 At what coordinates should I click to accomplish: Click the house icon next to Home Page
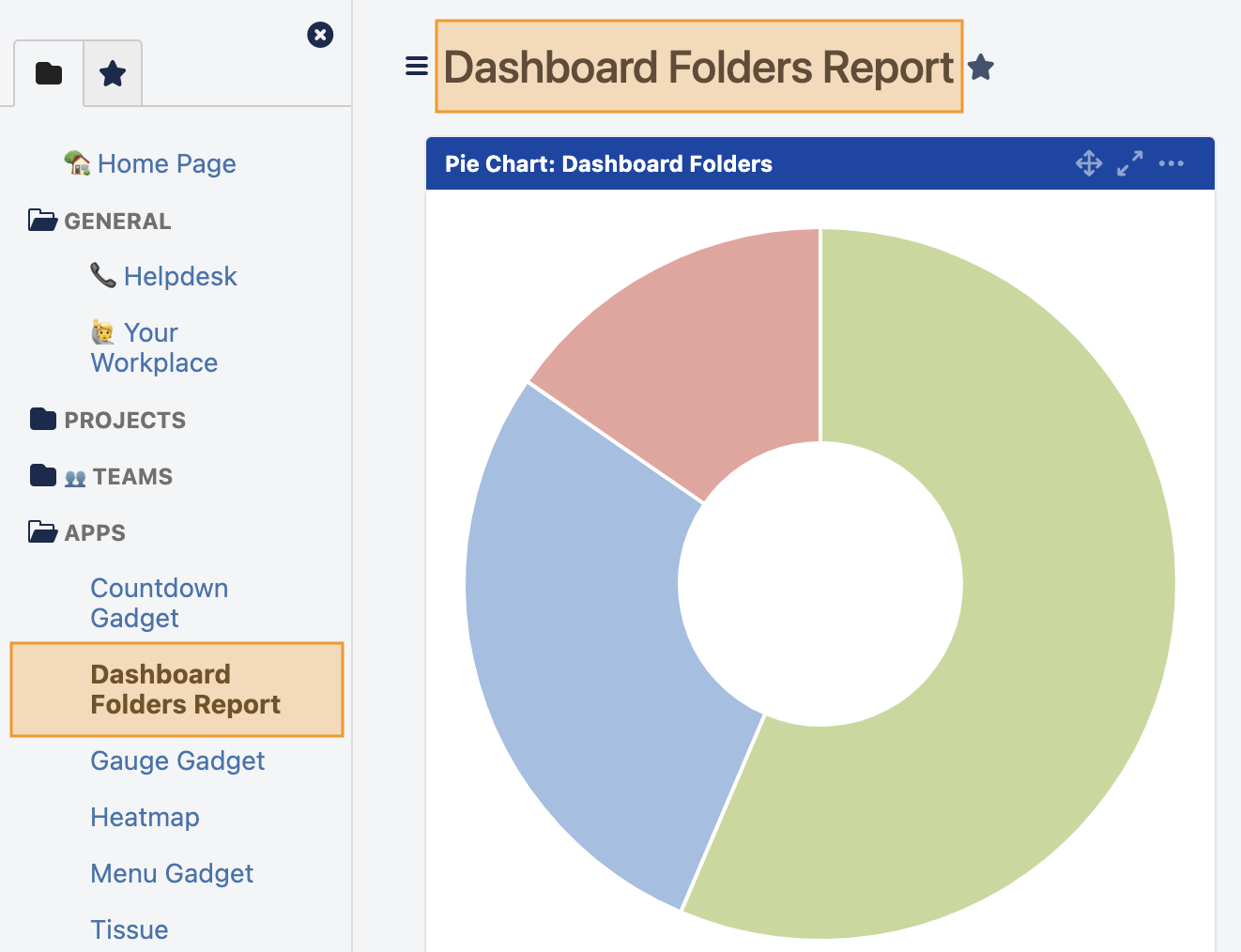78,161
